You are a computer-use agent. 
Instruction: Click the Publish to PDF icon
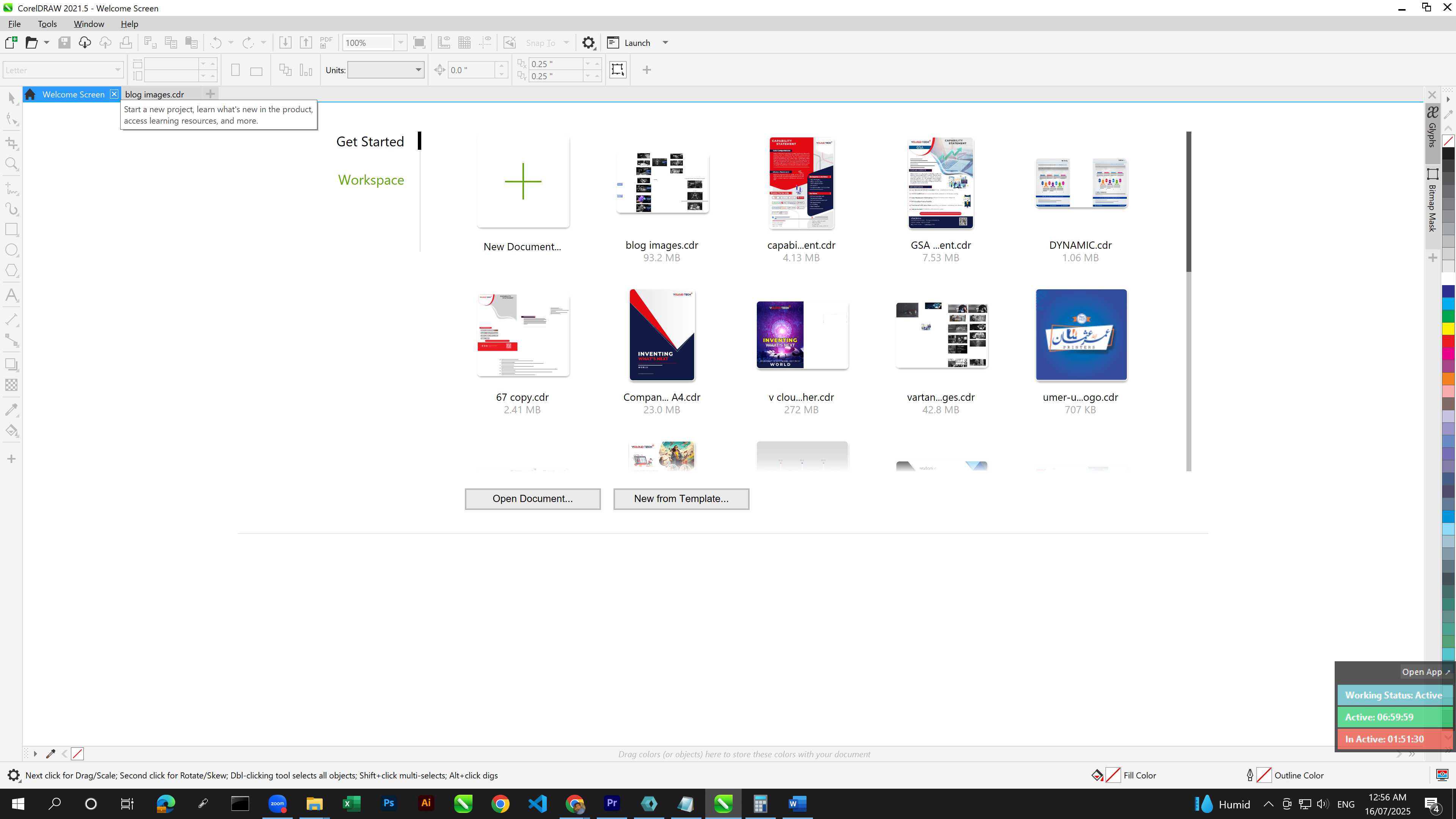pyautogui.click(x=326, y=42)
